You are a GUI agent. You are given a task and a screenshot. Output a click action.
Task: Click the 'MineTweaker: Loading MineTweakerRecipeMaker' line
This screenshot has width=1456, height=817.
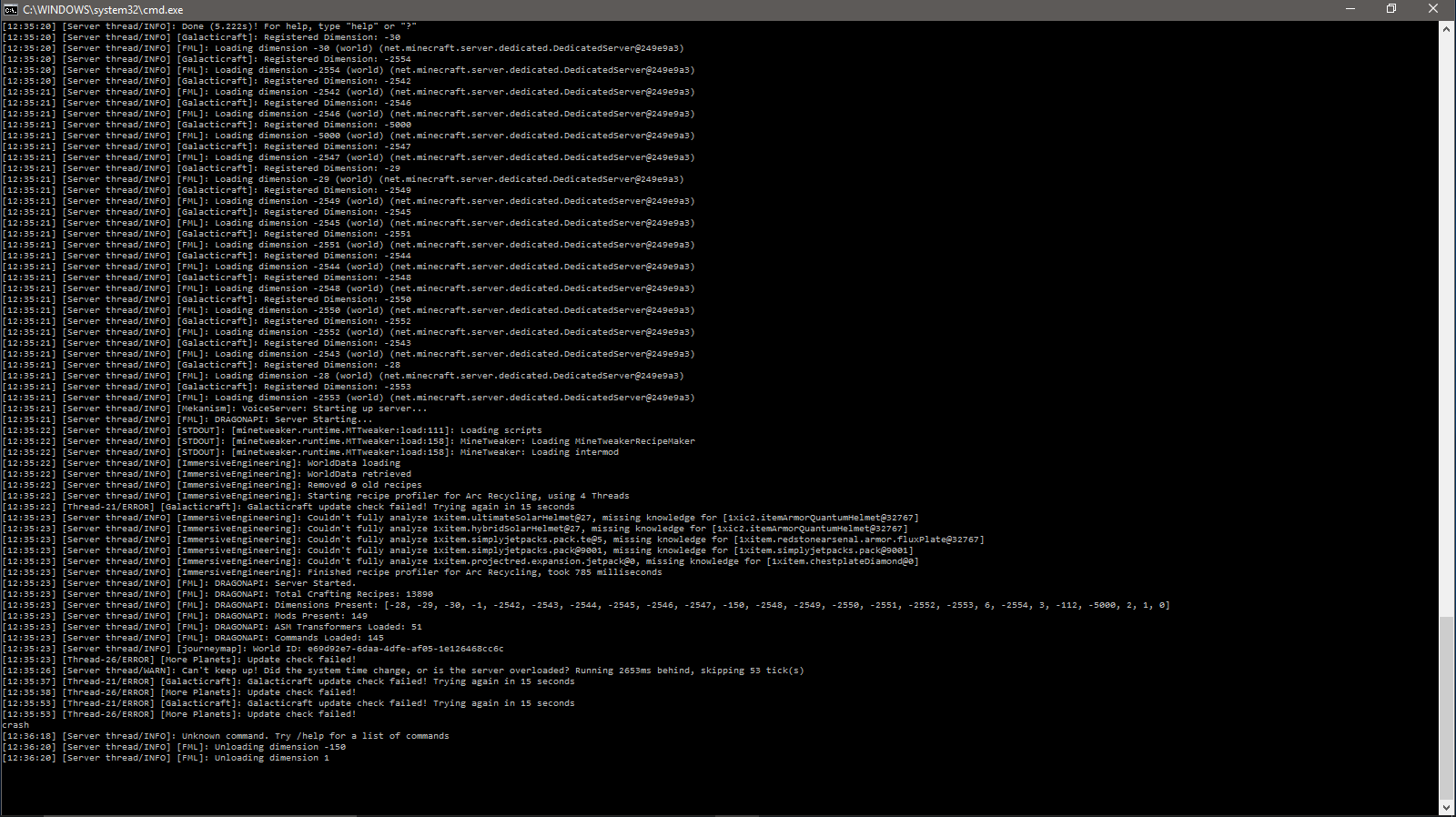[349, 441]
